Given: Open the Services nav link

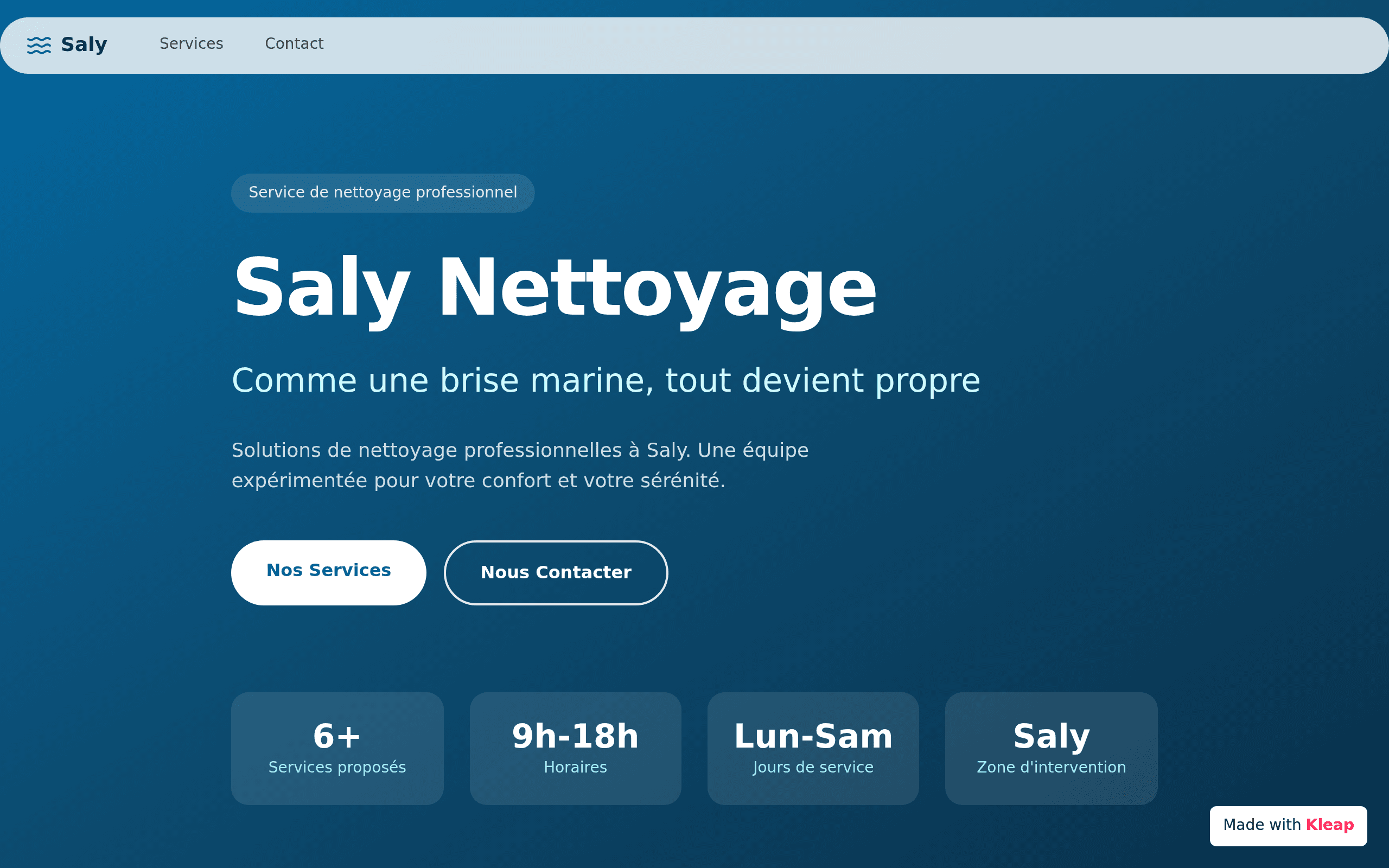Looking at the screenshot, I should point(191,43).
